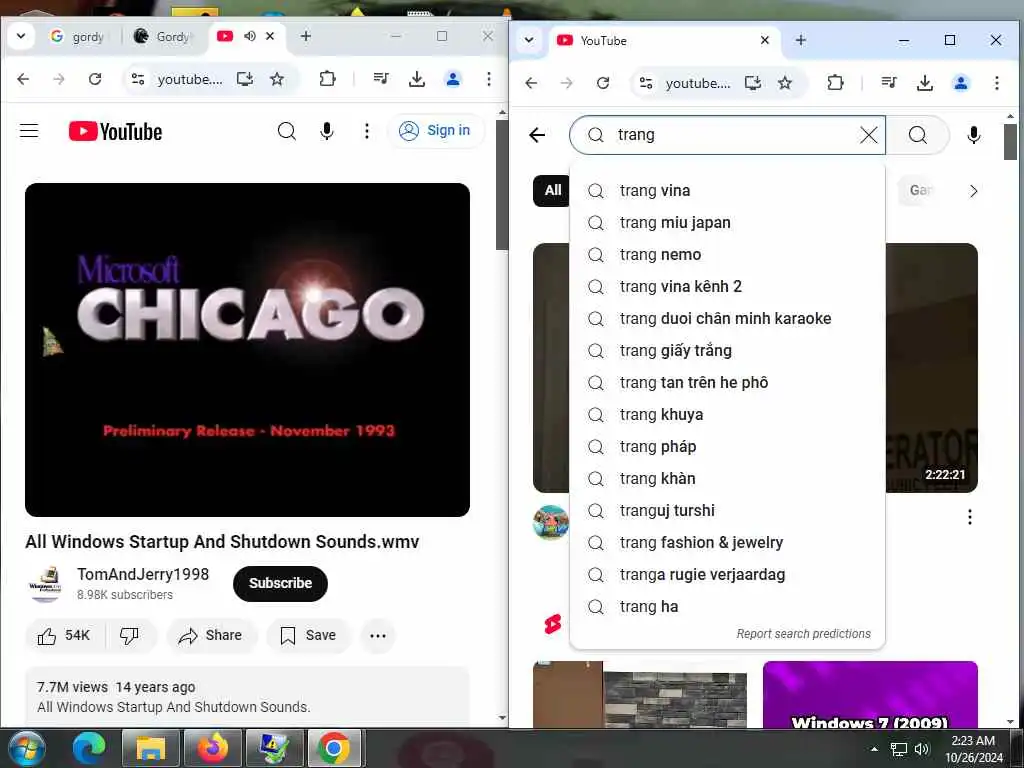Click the YouTube logo in left window
This screenshot has height=768, width=1024.
pos(115,131)
